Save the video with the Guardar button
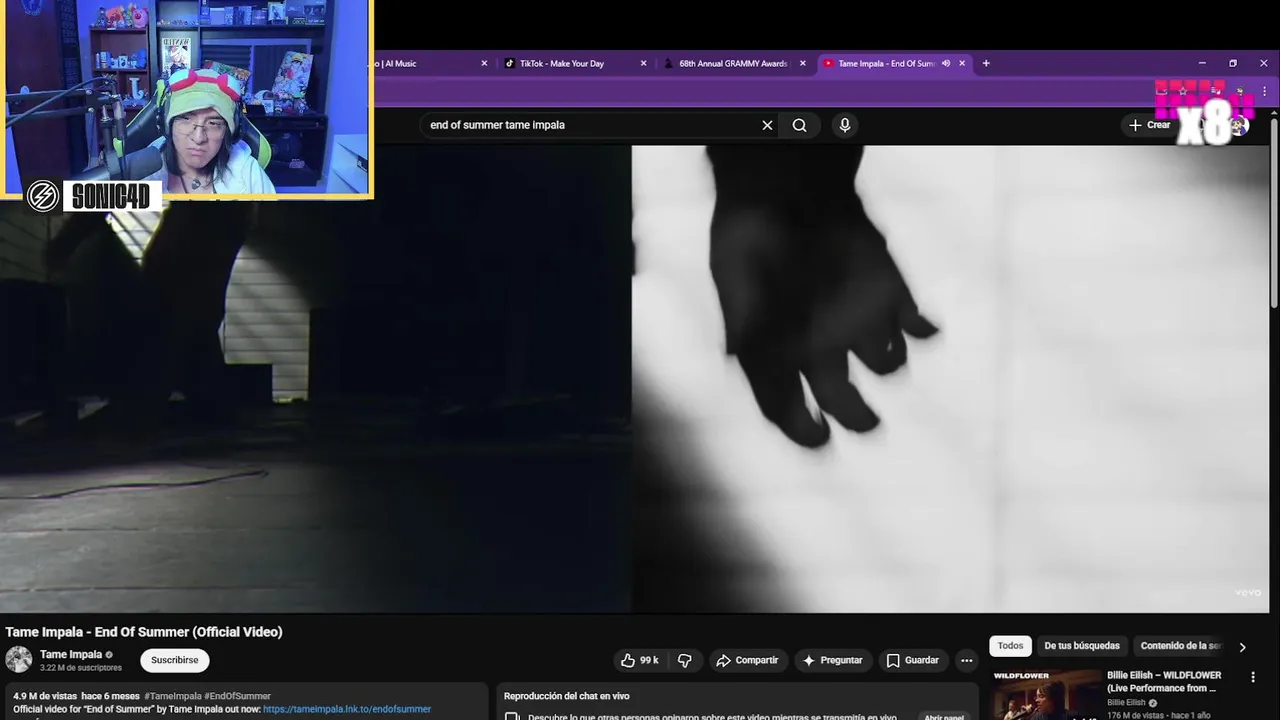The image size is (1280, 720). 912,660
